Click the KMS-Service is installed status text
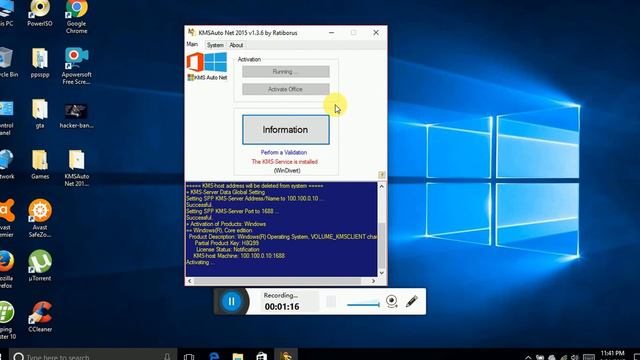The height and width of the screenshot is (360, 640). [x=284, y=162]
